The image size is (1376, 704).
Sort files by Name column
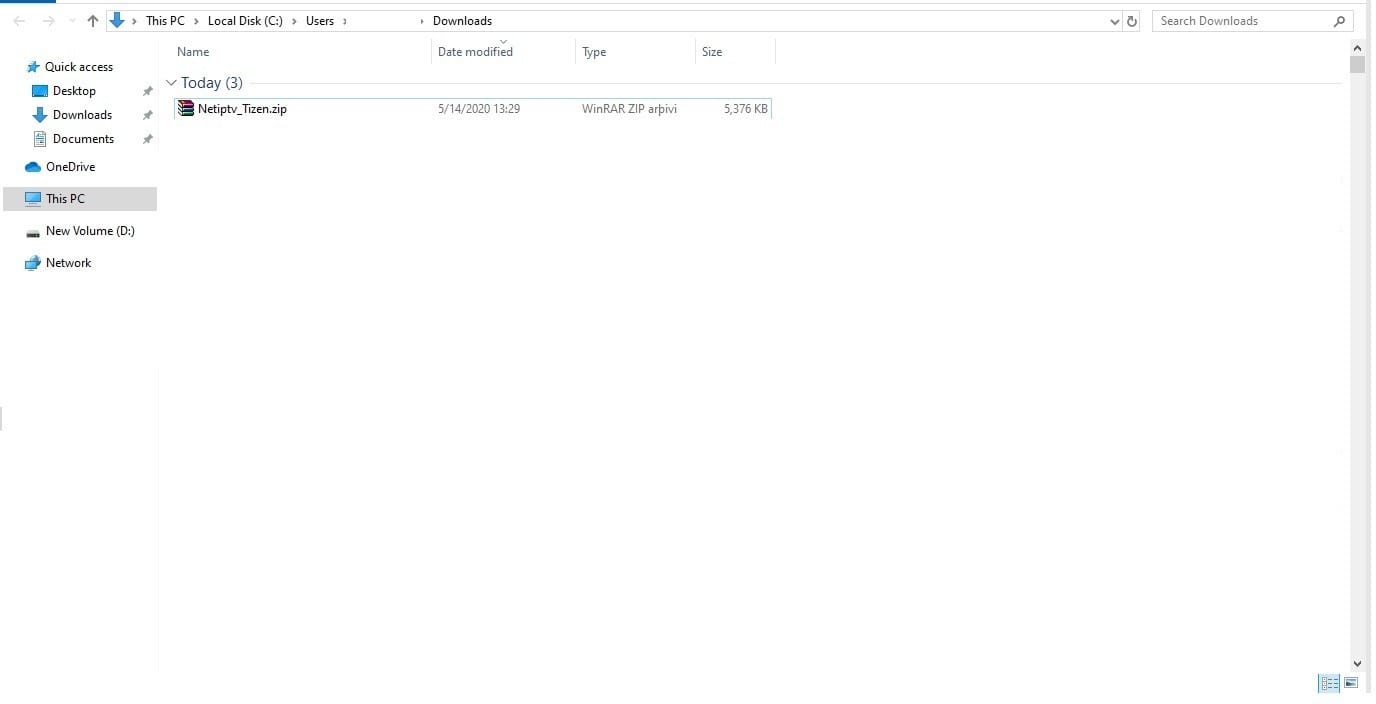(193, 52)
